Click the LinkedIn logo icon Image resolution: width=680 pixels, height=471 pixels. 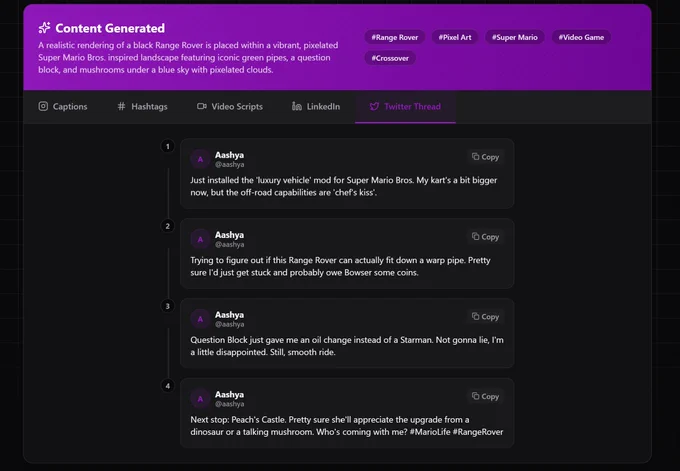[x=297, y=106]
